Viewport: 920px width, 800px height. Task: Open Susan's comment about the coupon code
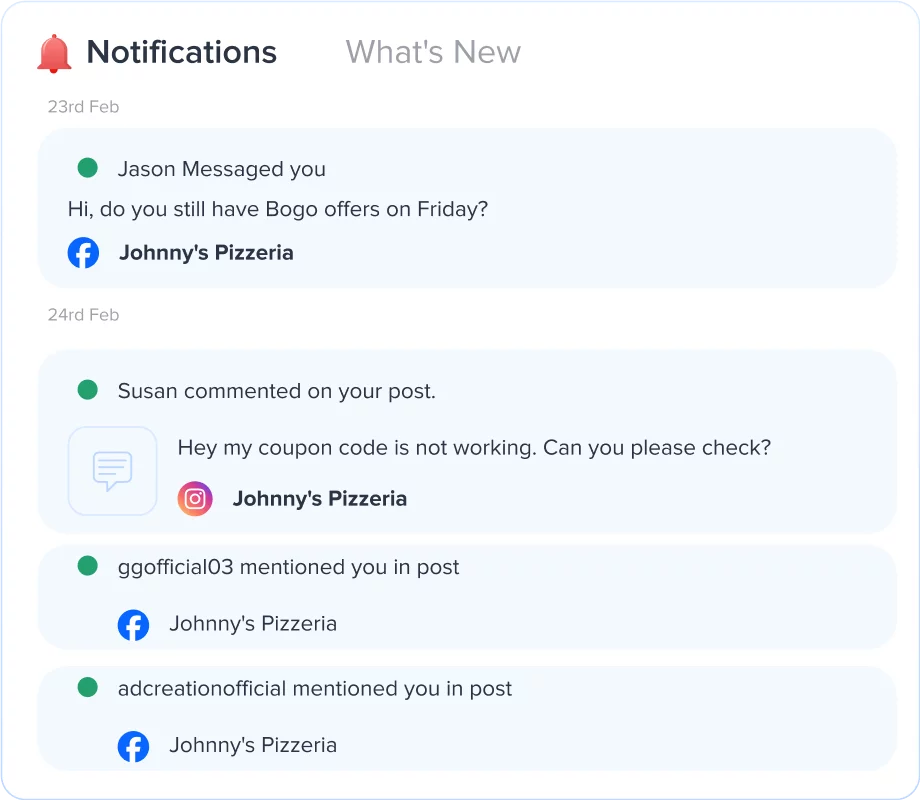tap(473, 448)
